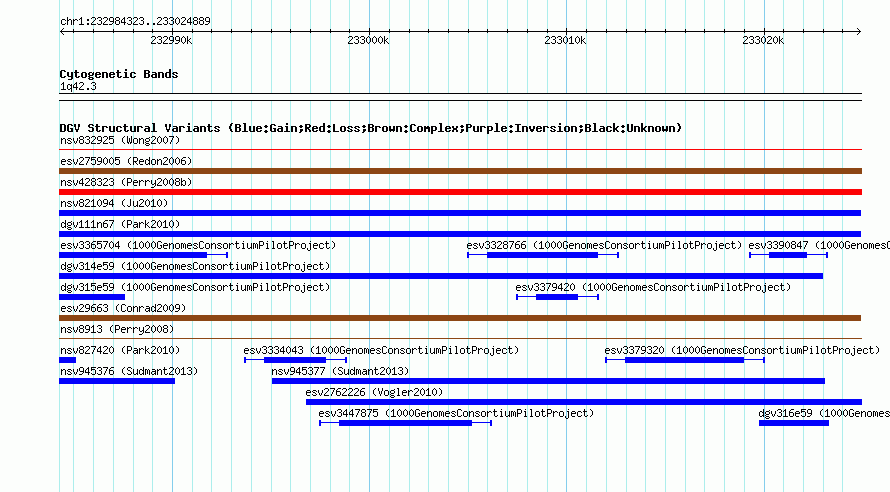Click the esv3379320 blue feature bar

(x=685, y=360)
